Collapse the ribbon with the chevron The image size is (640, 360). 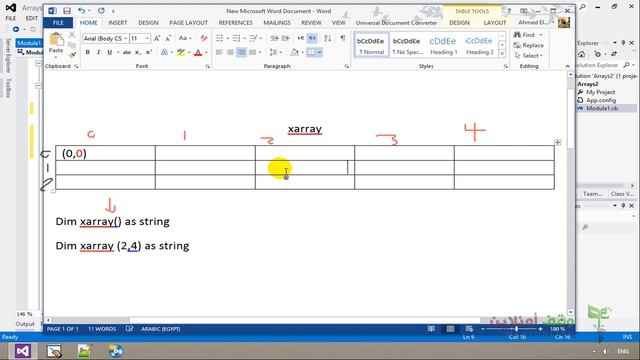pyautogui.click(x=567, y=66)
